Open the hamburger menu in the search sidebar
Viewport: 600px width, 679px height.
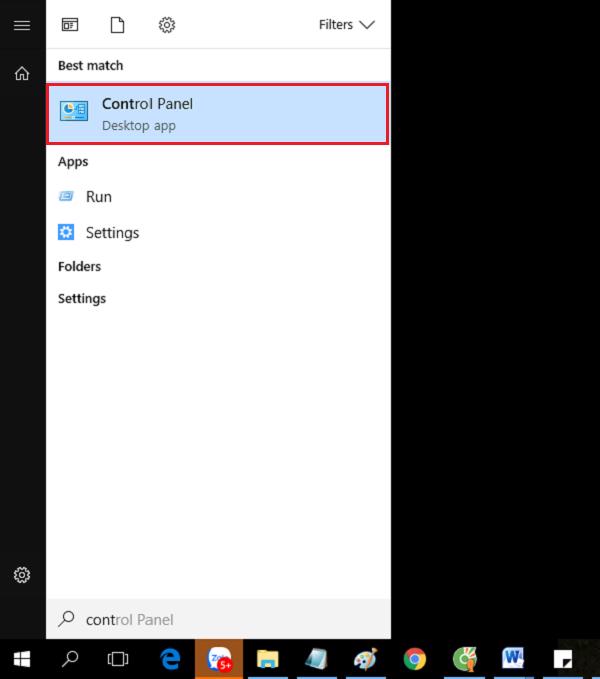(x=22, y=25)
